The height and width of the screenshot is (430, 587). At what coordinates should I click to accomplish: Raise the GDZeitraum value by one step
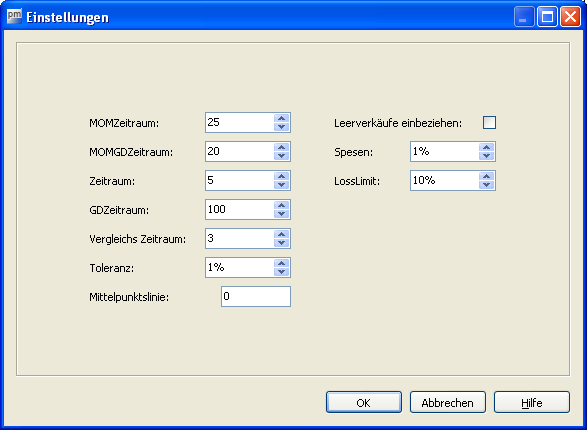(x=282, y=205)
